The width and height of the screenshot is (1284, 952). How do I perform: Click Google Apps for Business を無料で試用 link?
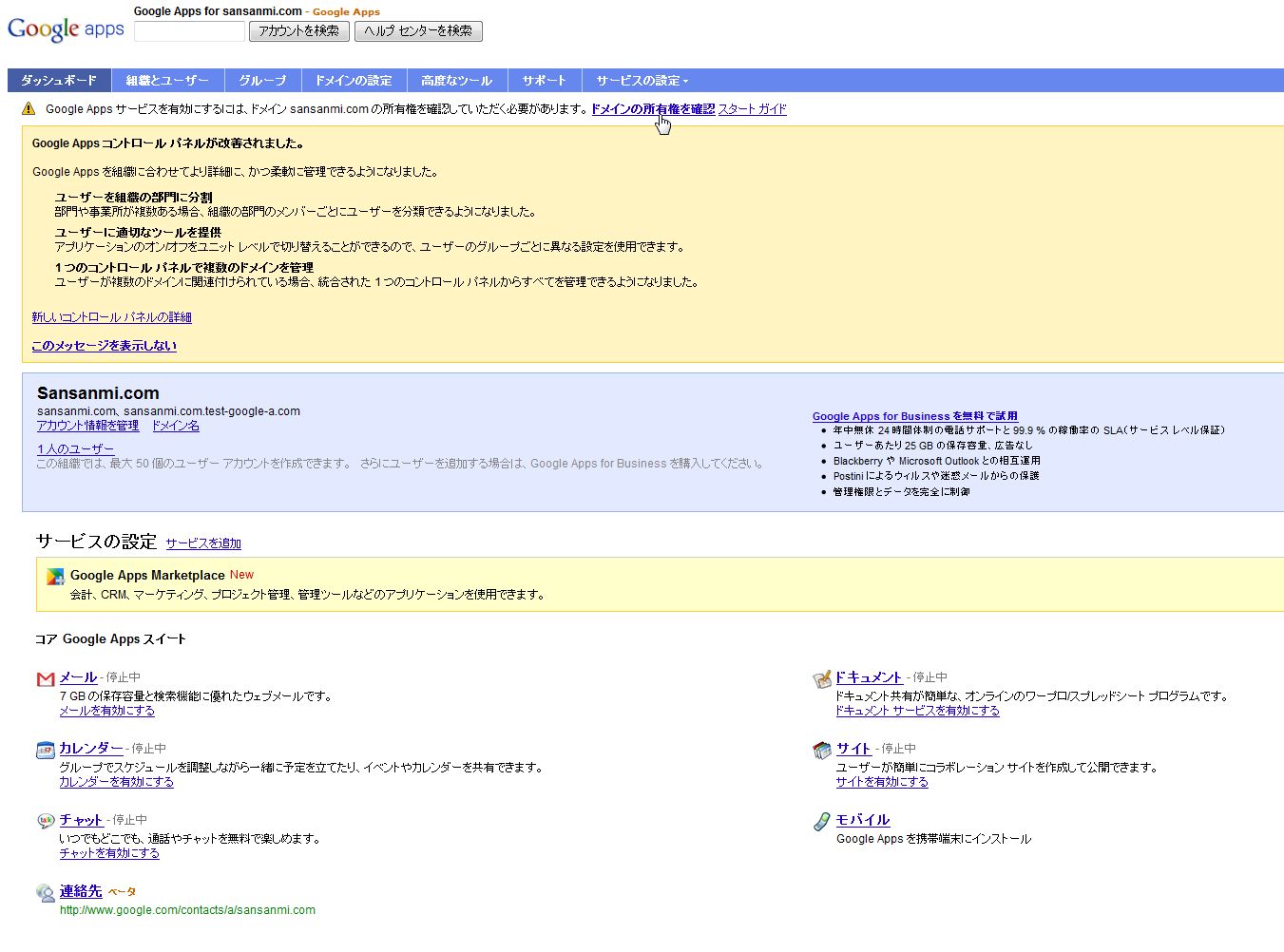click(915, 416)
